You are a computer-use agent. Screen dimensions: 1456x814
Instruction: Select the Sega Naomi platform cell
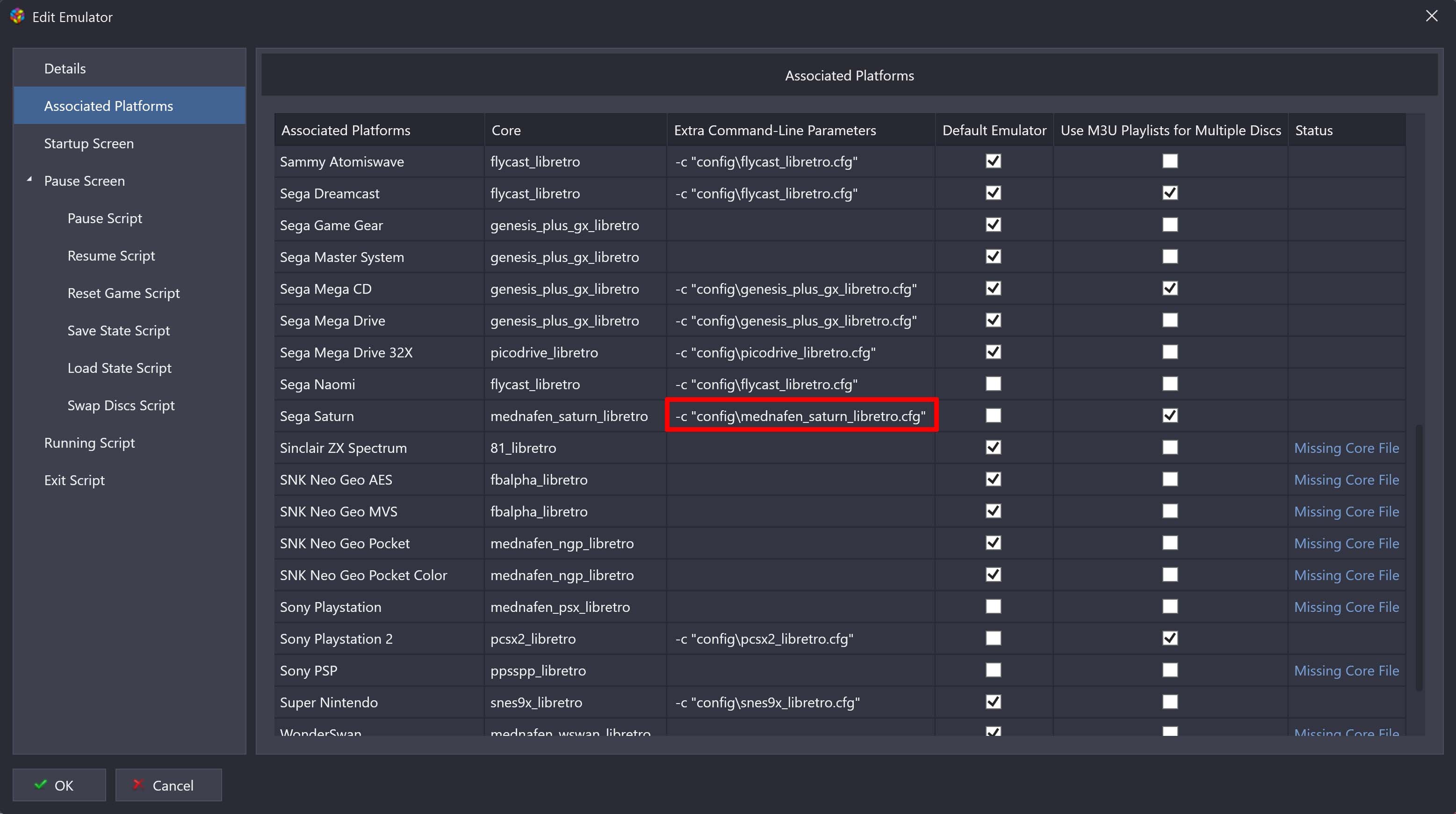[379, 384]
